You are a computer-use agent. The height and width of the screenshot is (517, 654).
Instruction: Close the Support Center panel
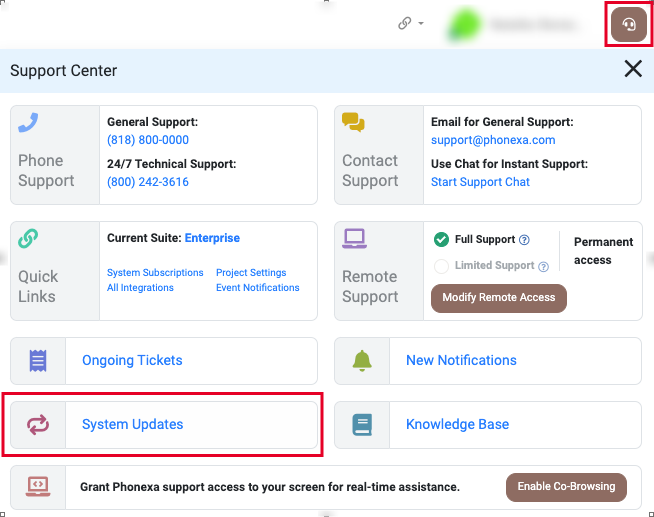(633, 69)
